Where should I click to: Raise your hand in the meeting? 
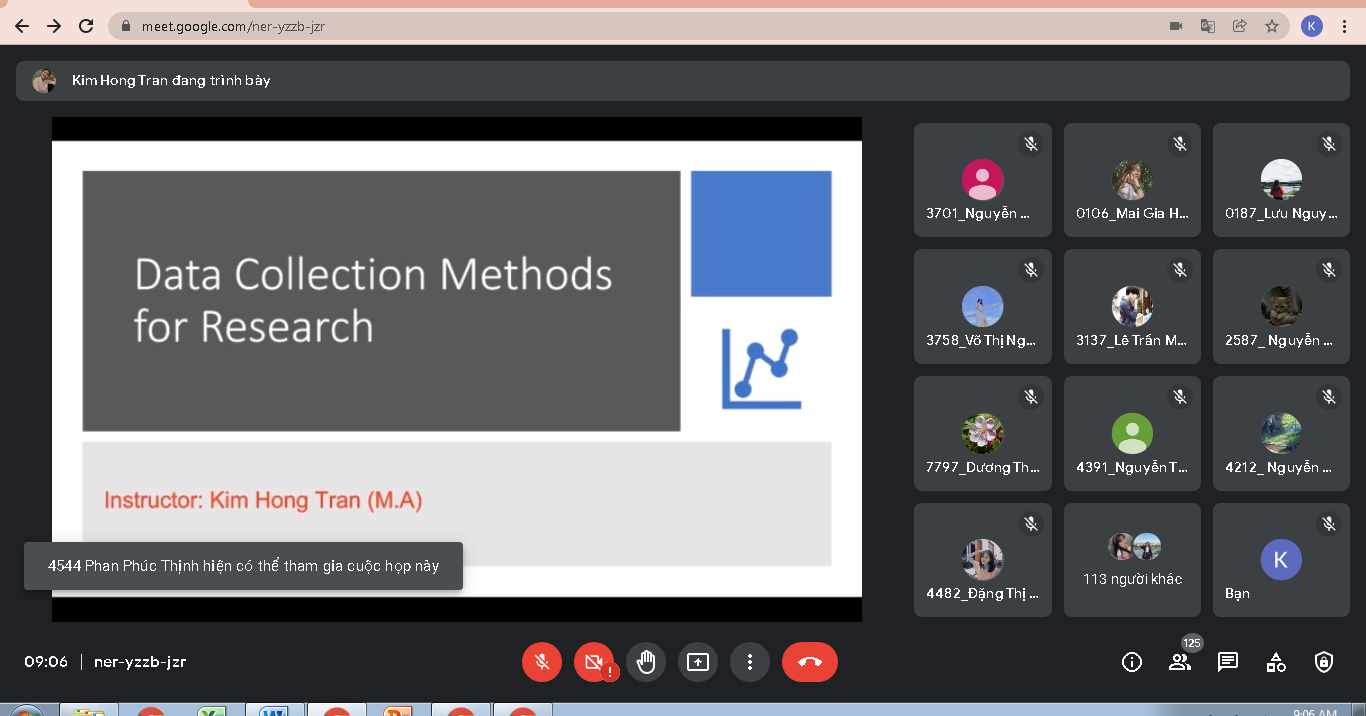pos(646,662)
